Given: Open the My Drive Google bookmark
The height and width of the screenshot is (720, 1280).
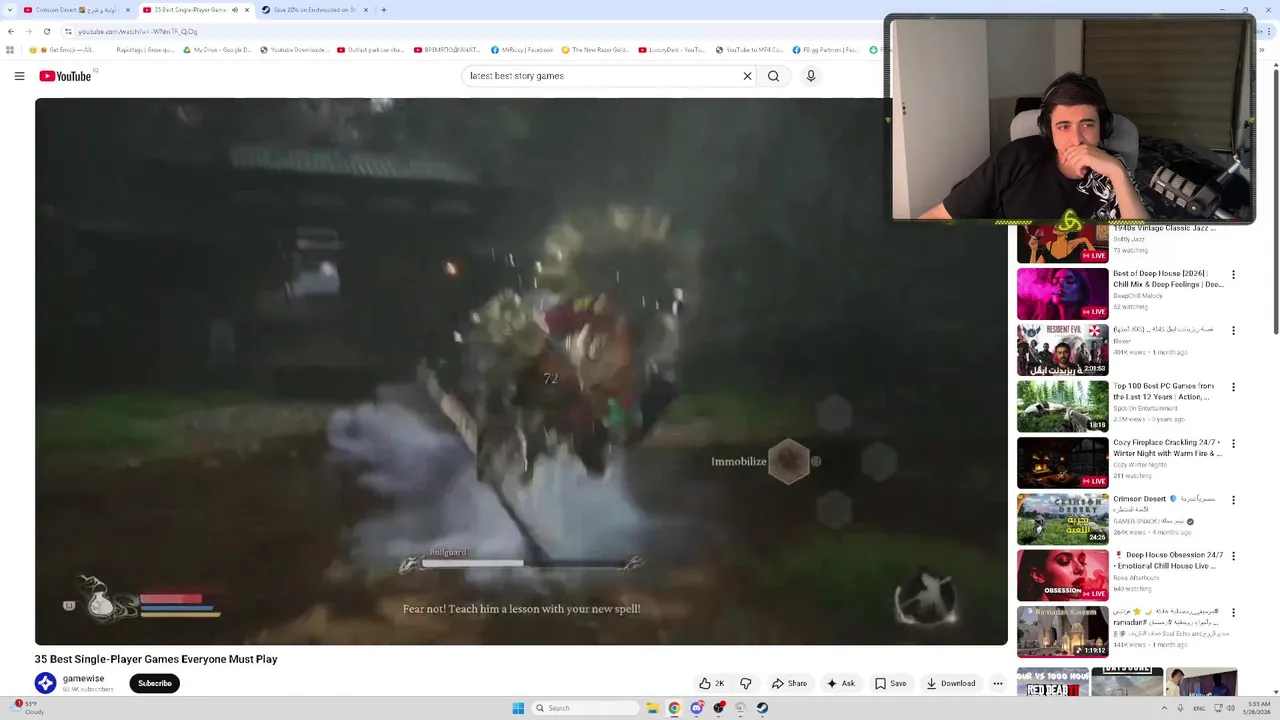Looking at the screenshot, I should tap(217, 50).
